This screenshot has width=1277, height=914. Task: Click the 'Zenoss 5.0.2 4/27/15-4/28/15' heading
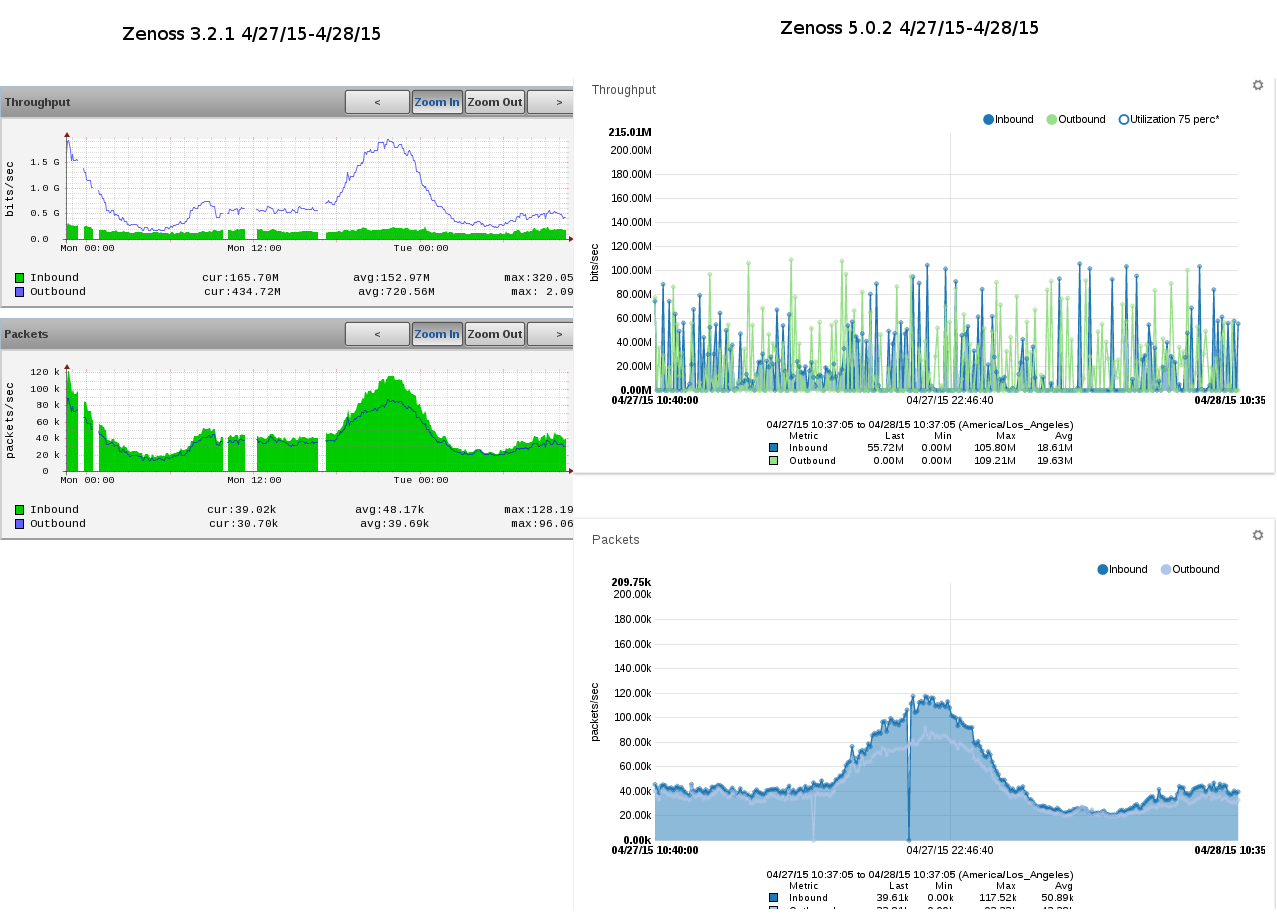909,28
